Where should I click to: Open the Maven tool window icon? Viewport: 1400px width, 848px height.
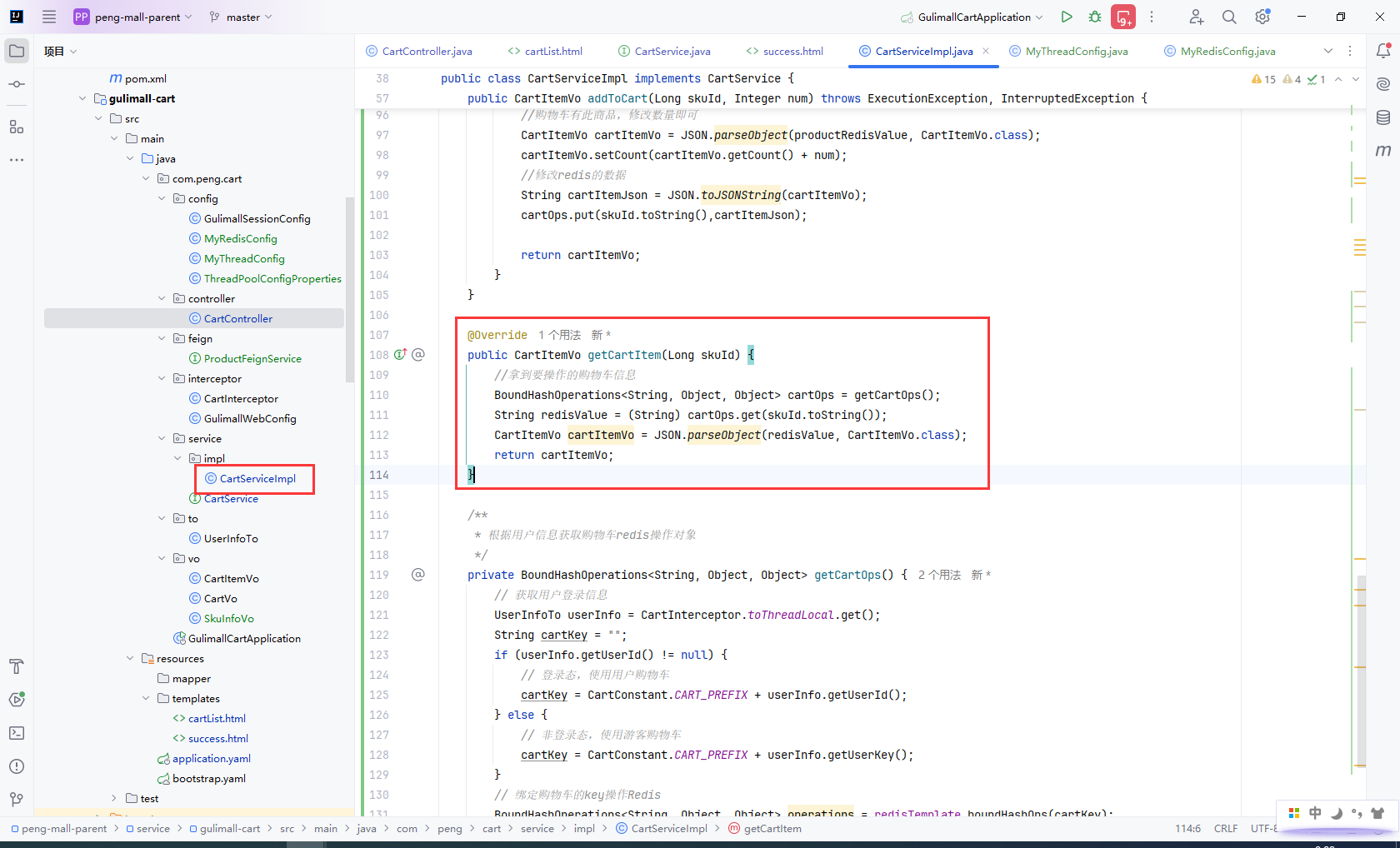[1383, 151]
